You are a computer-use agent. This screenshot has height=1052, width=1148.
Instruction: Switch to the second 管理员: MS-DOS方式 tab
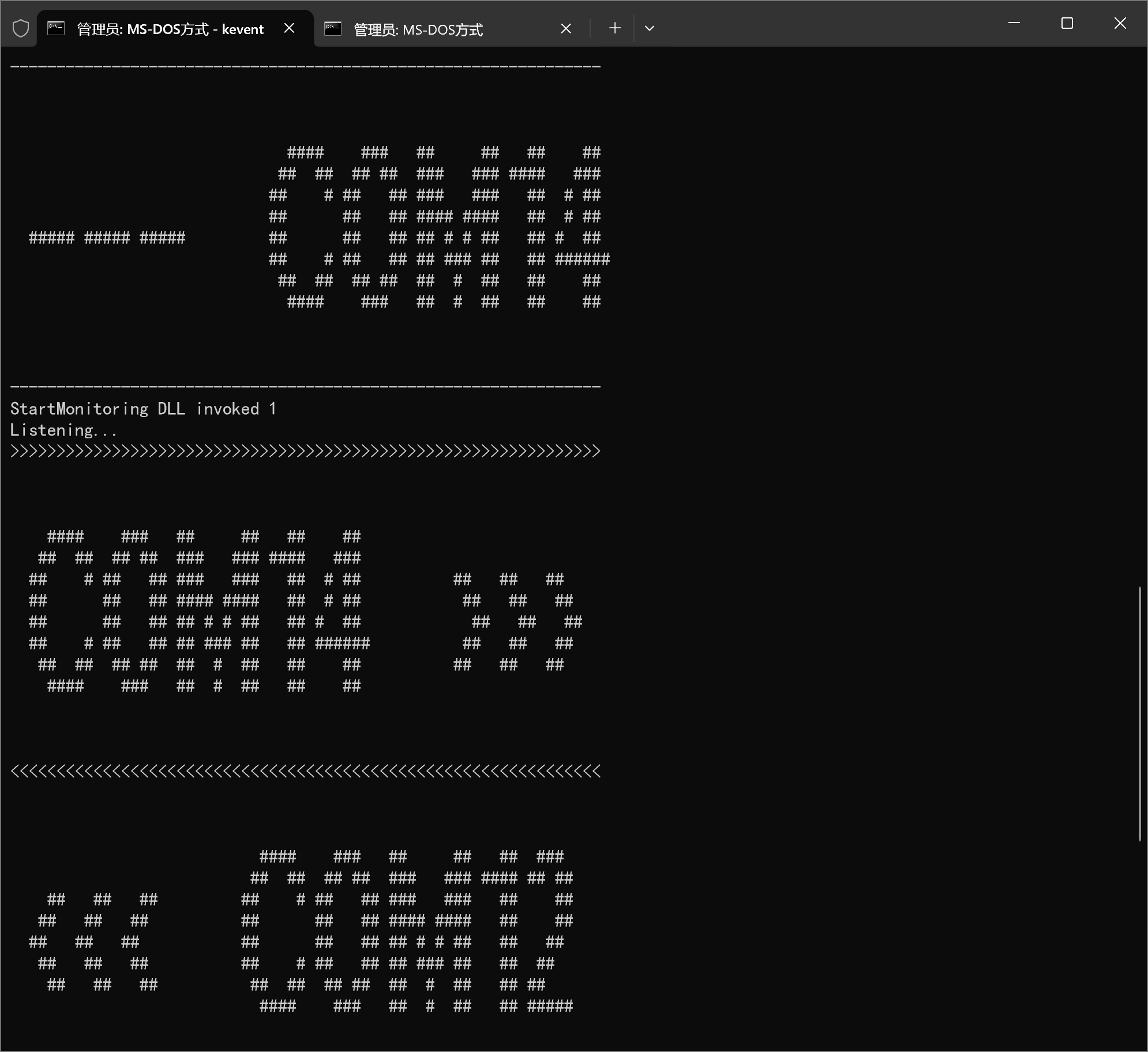418,29
